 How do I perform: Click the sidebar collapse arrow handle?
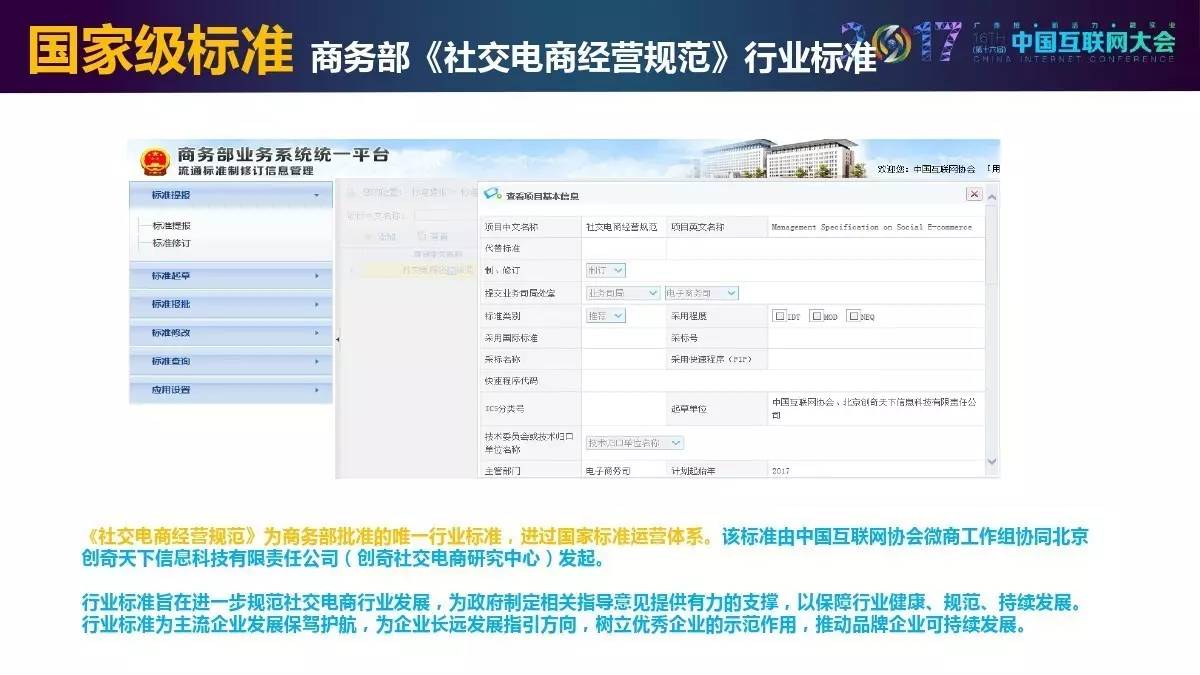click(x=337, y=340)
